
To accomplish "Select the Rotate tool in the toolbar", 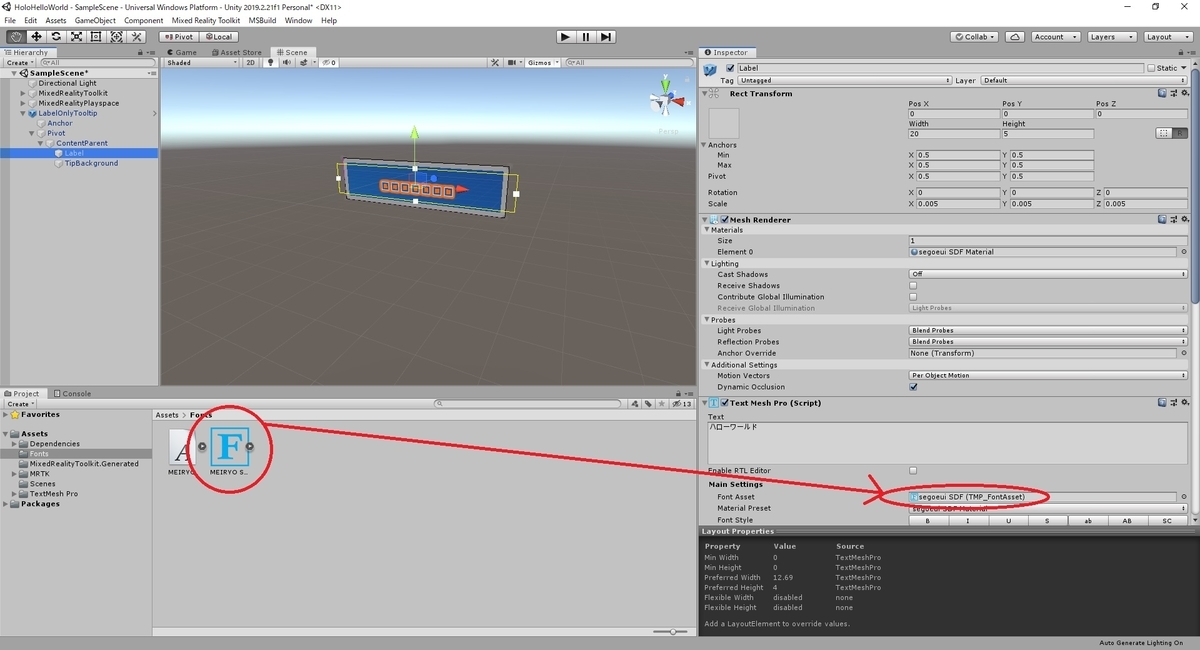I will coord(56,37).
